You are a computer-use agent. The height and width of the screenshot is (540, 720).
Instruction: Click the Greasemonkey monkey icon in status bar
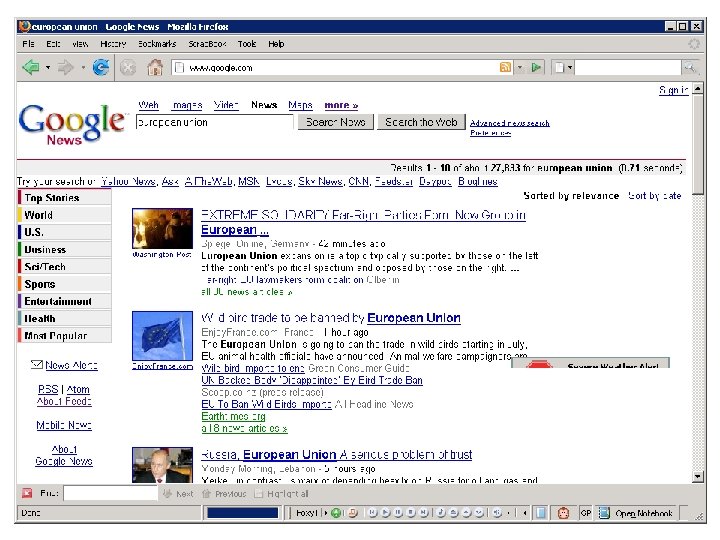(x=563, y=513)
